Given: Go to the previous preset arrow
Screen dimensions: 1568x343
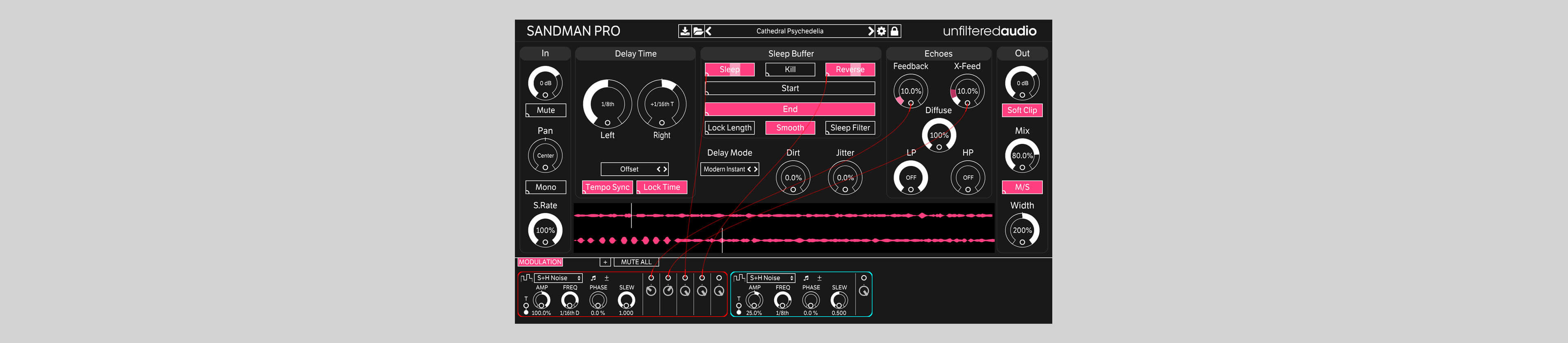Looking at the screenshot, I should [708, 31].
